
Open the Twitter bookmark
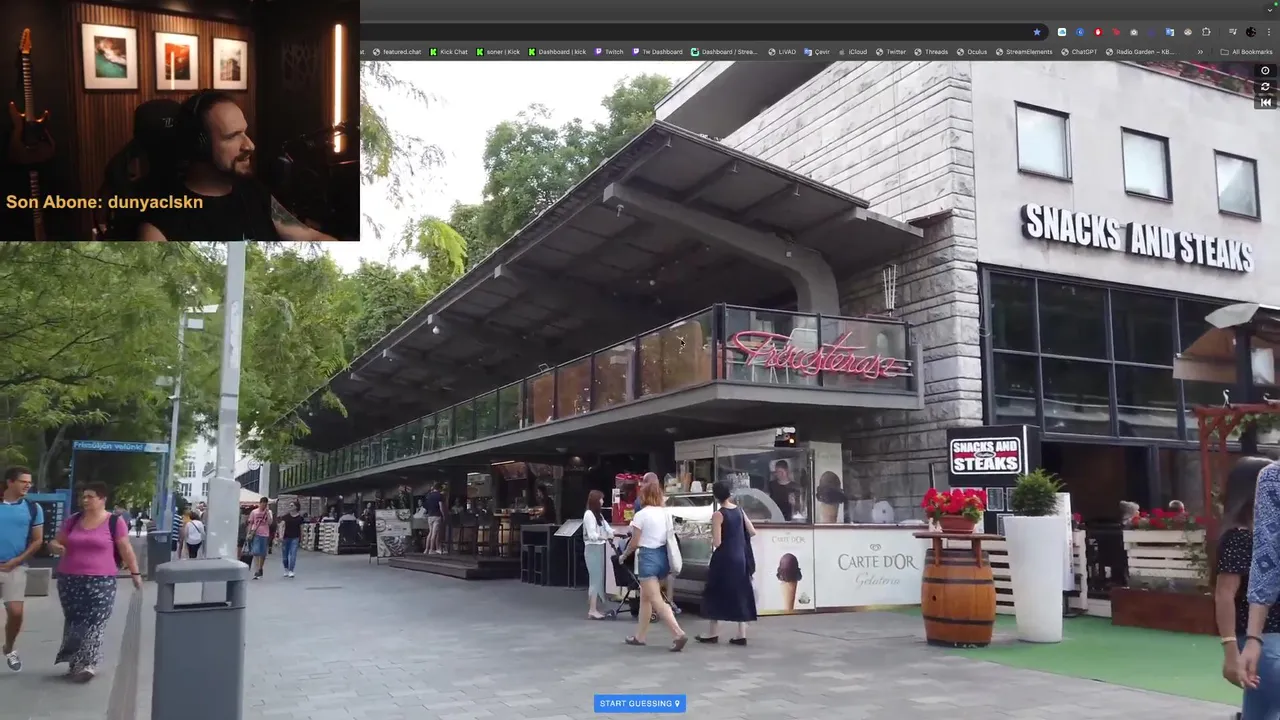point(891,52)
